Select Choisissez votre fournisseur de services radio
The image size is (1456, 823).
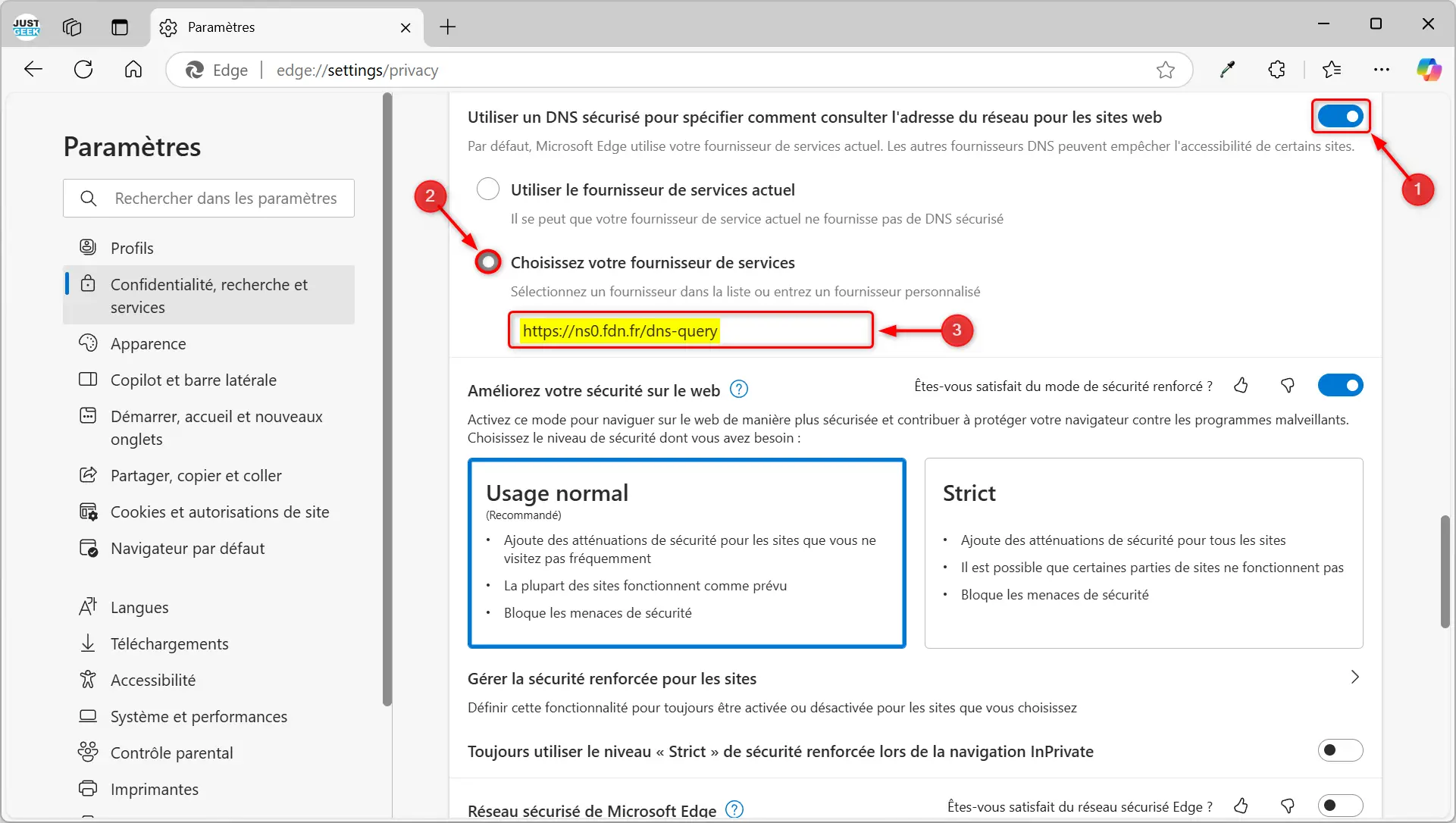(x=488, y=262)
